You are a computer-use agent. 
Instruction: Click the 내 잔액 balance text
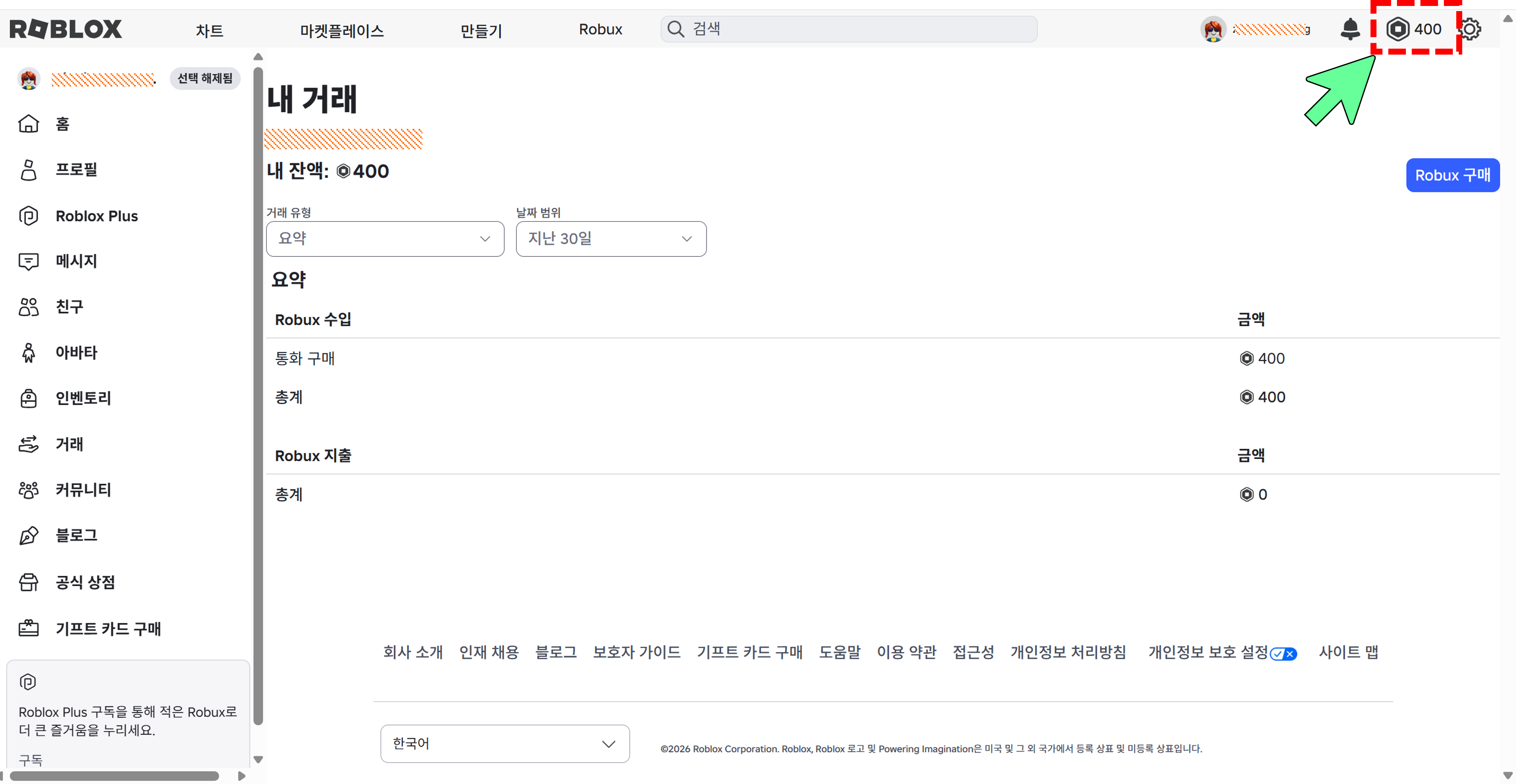pos(328,171)
